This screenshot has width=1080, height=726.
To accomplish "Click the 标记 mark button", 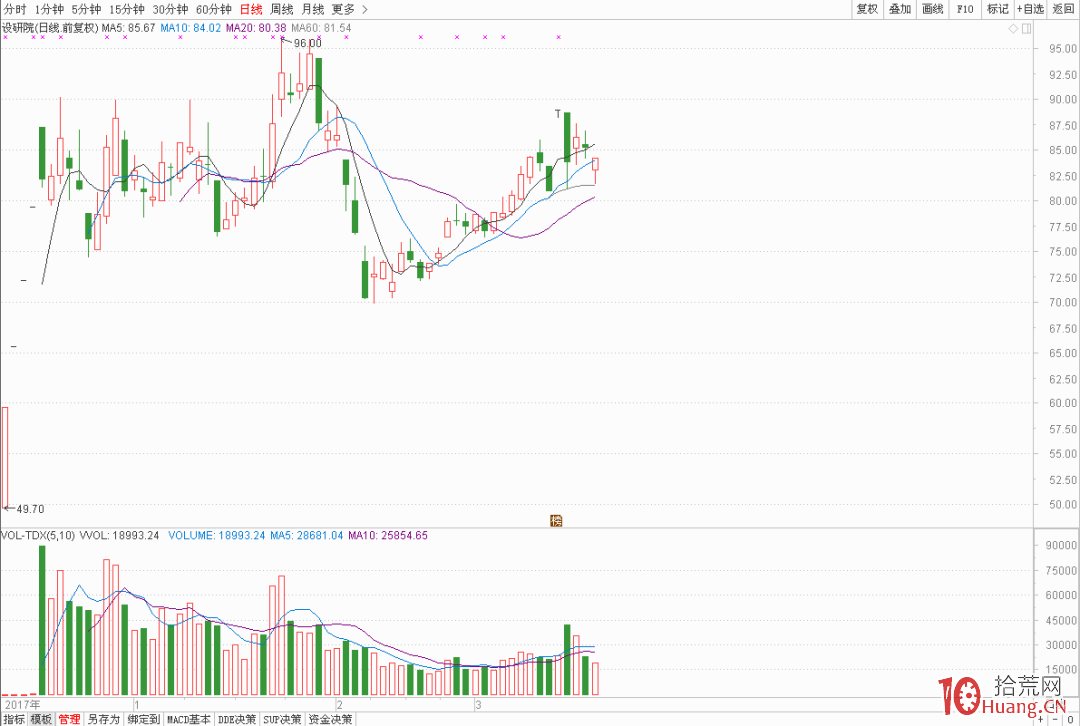I will pyautogui.click(x=997, y=9).
